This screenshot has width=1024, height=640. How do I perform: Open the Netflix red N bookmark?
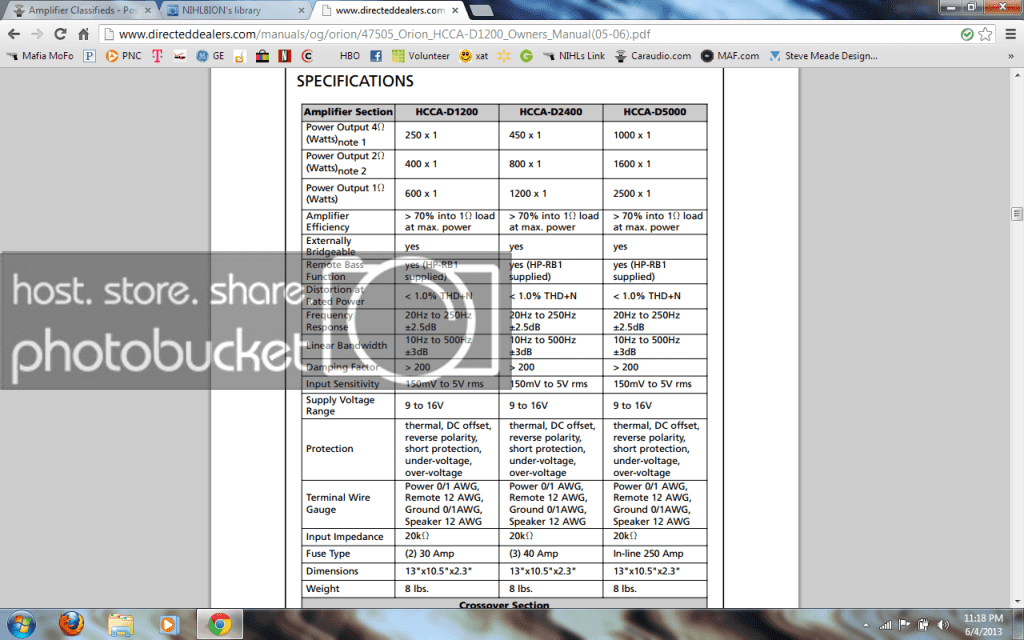click(x=285, y=56)
